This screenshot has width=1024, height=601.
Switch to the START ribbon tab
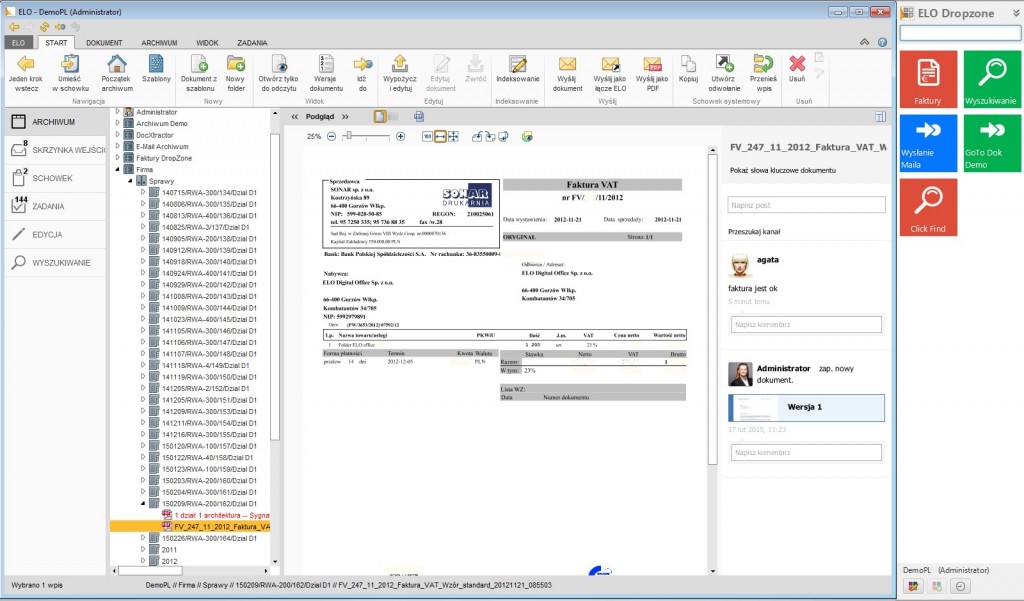click(56, 42)
